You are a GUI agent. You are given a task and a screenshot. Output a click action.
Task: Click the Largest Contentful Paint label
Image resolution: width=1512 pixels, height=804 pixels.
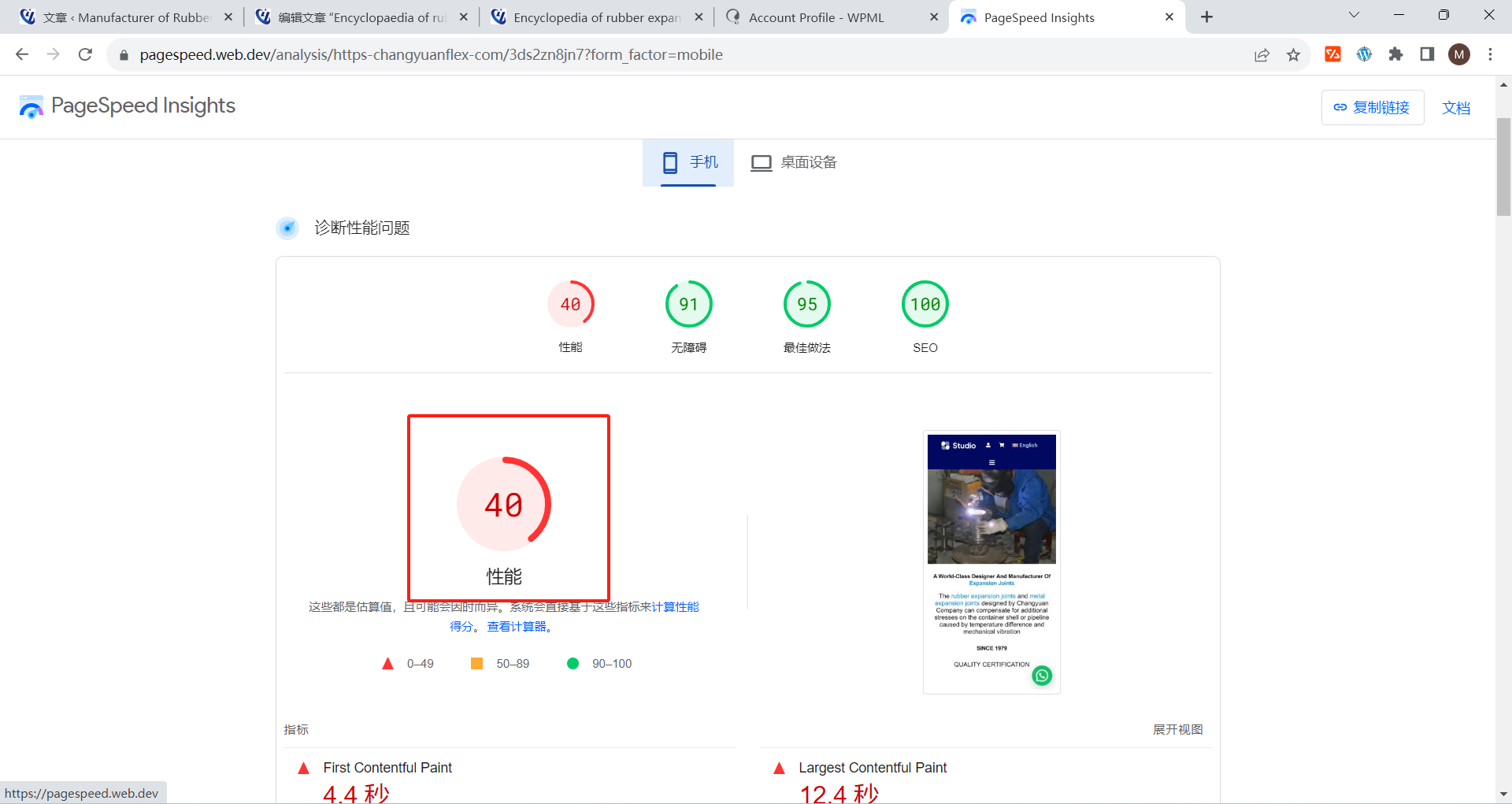tap(873, 768)
